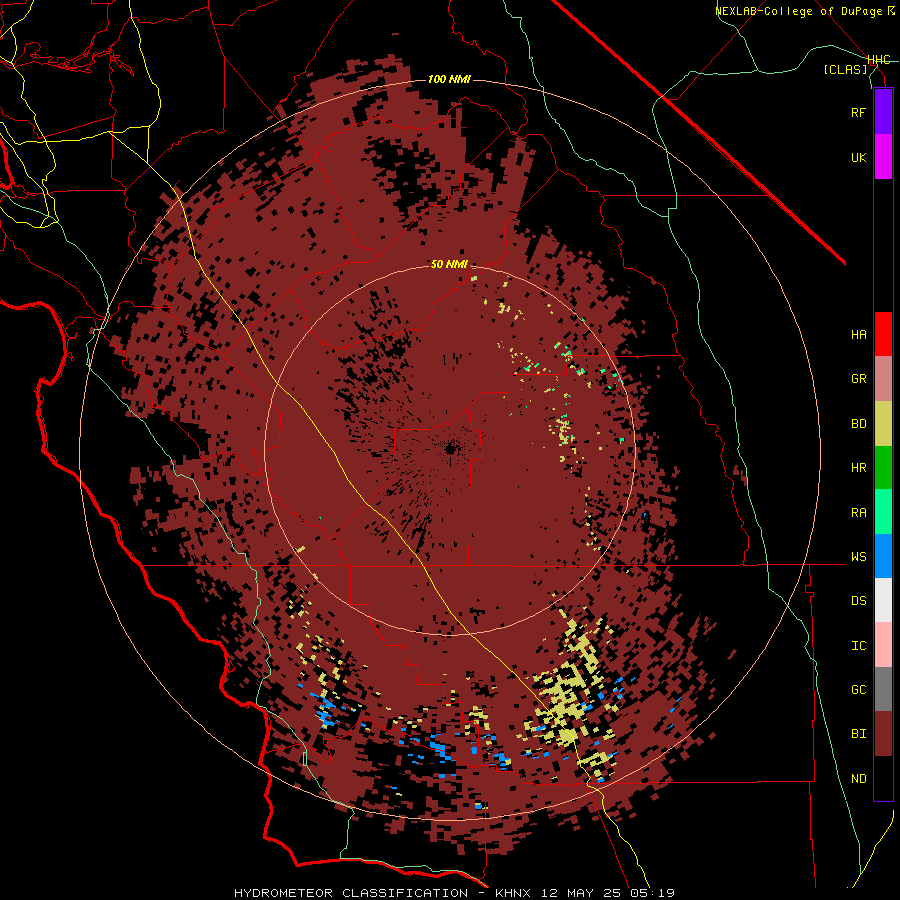Viewport: 900px width, 900px height.
Task: Select the BD yellow legend swatch
Action: tap(883, 424)
